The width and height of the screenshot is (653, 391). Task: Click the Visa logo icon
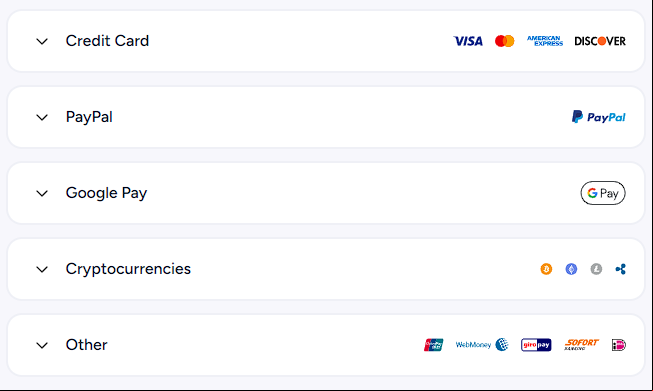(468, 41)
